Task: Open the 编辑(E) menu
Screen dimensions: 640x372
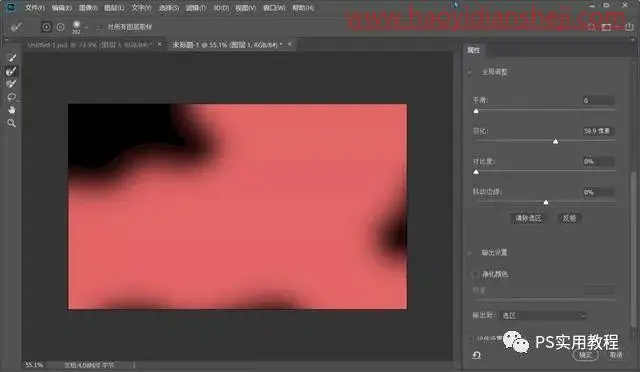Action: (x=61, y=7)
